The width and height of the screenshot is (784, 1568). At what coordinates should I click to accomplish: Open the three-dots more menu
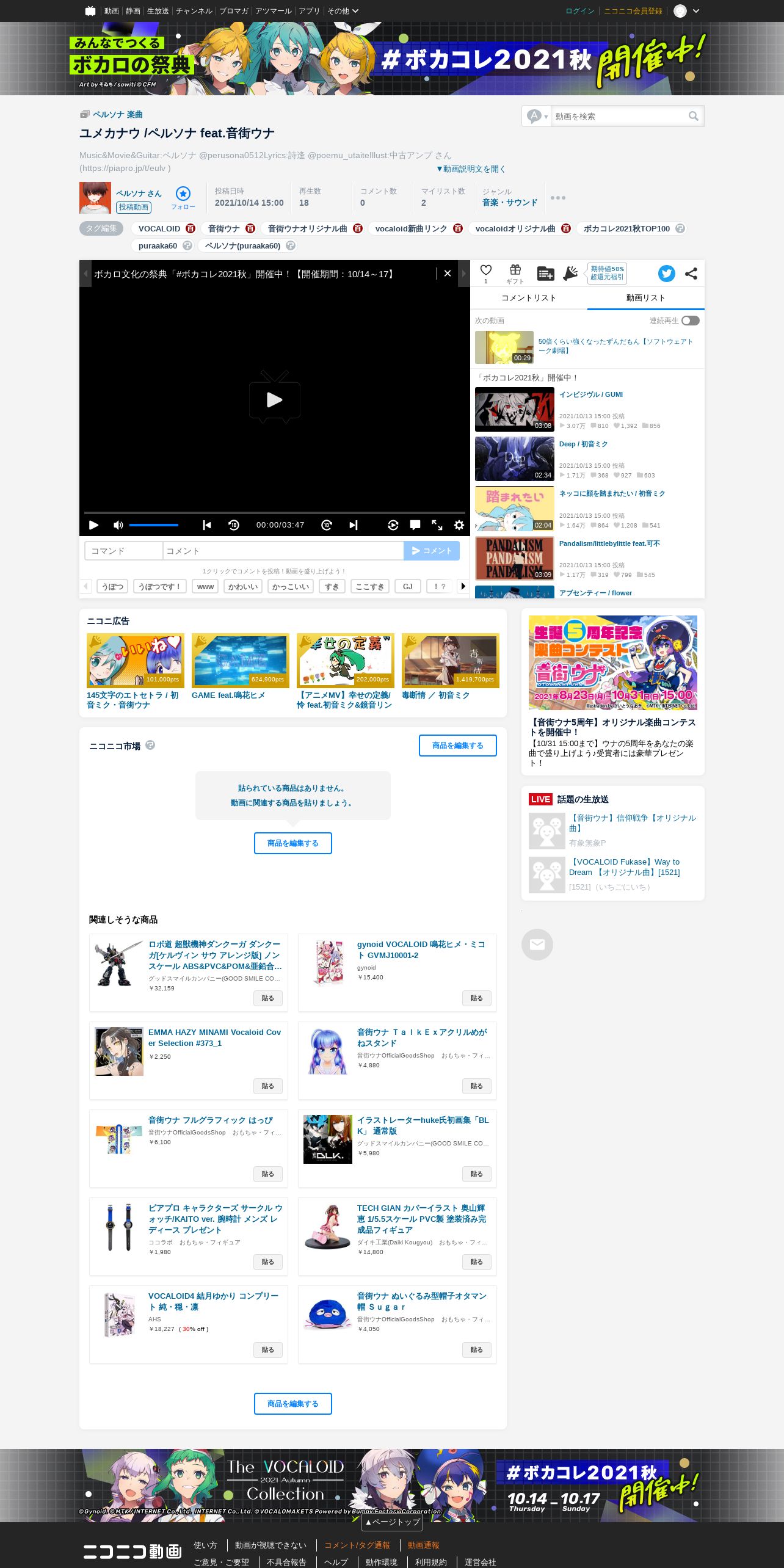(558, 198)
